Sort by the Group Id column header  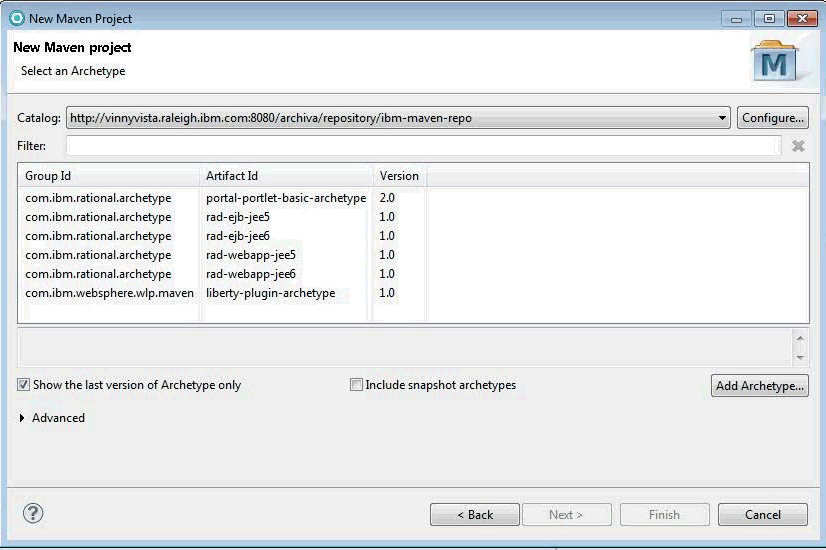(x=109, y=176)
